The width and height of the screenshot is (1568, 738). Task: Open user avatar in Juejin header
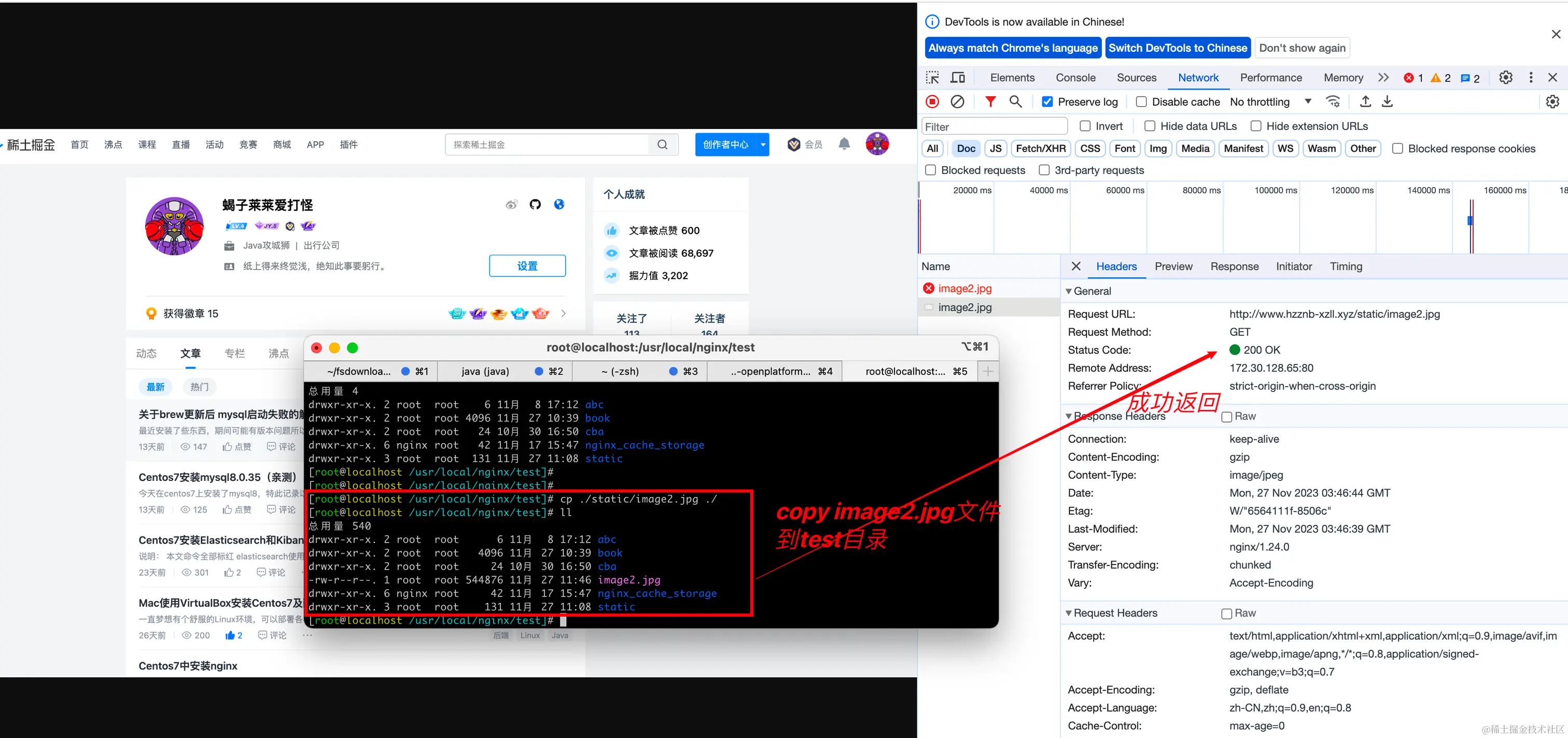click(877, 144)
